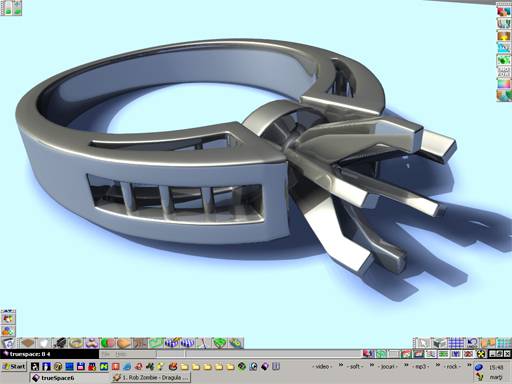Pick the rainbow gradient color swatch
Image resolution: width=512 pixels, height=384 pixels.
(504, 84)
